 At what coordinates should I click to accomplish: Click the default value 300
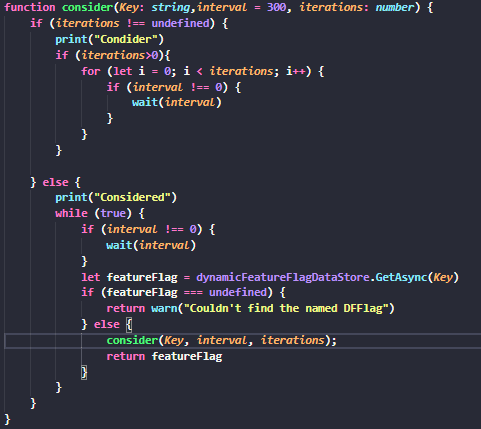276,7
